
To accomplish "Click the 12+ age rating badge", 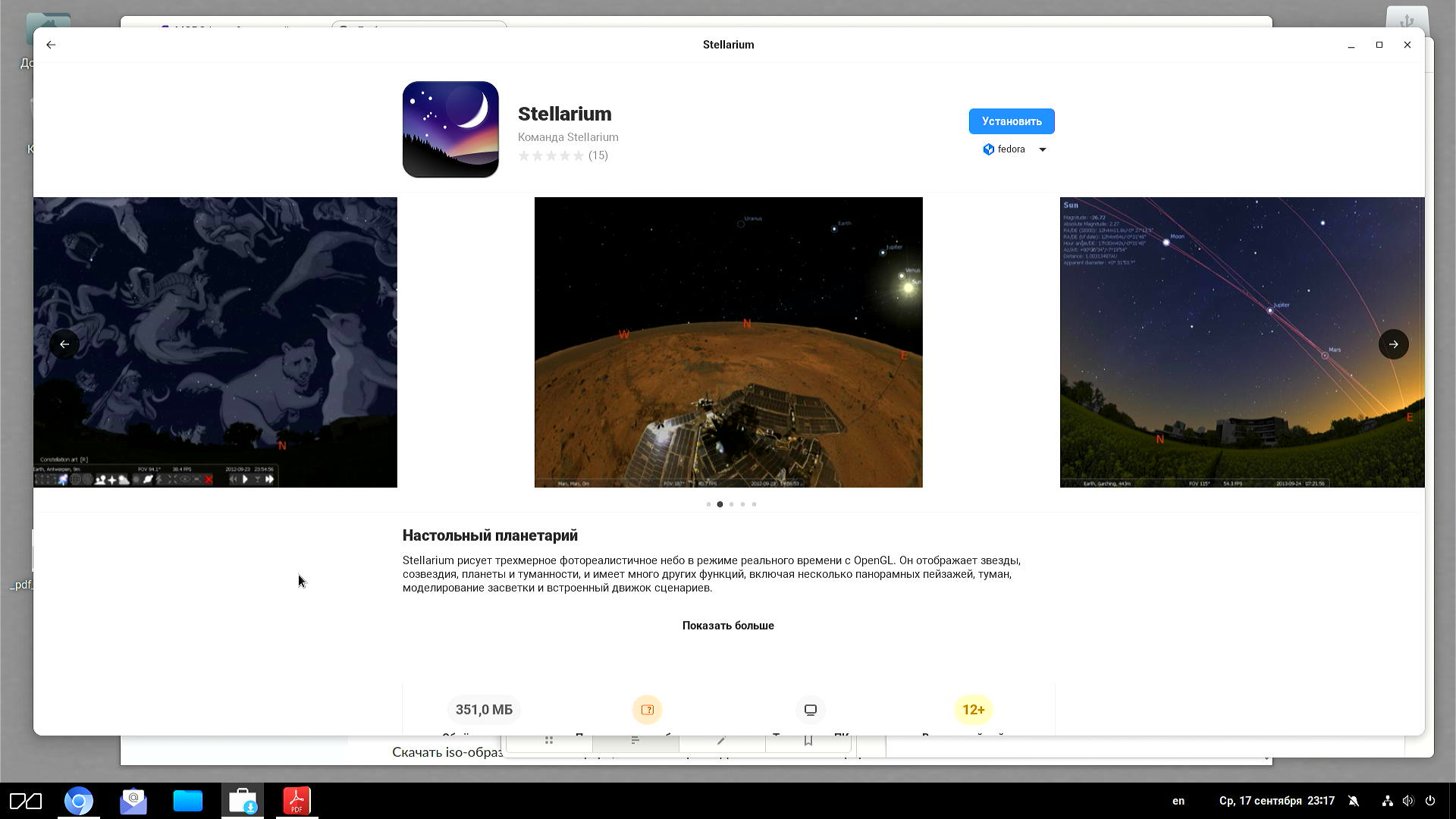I will coord(973,710).
